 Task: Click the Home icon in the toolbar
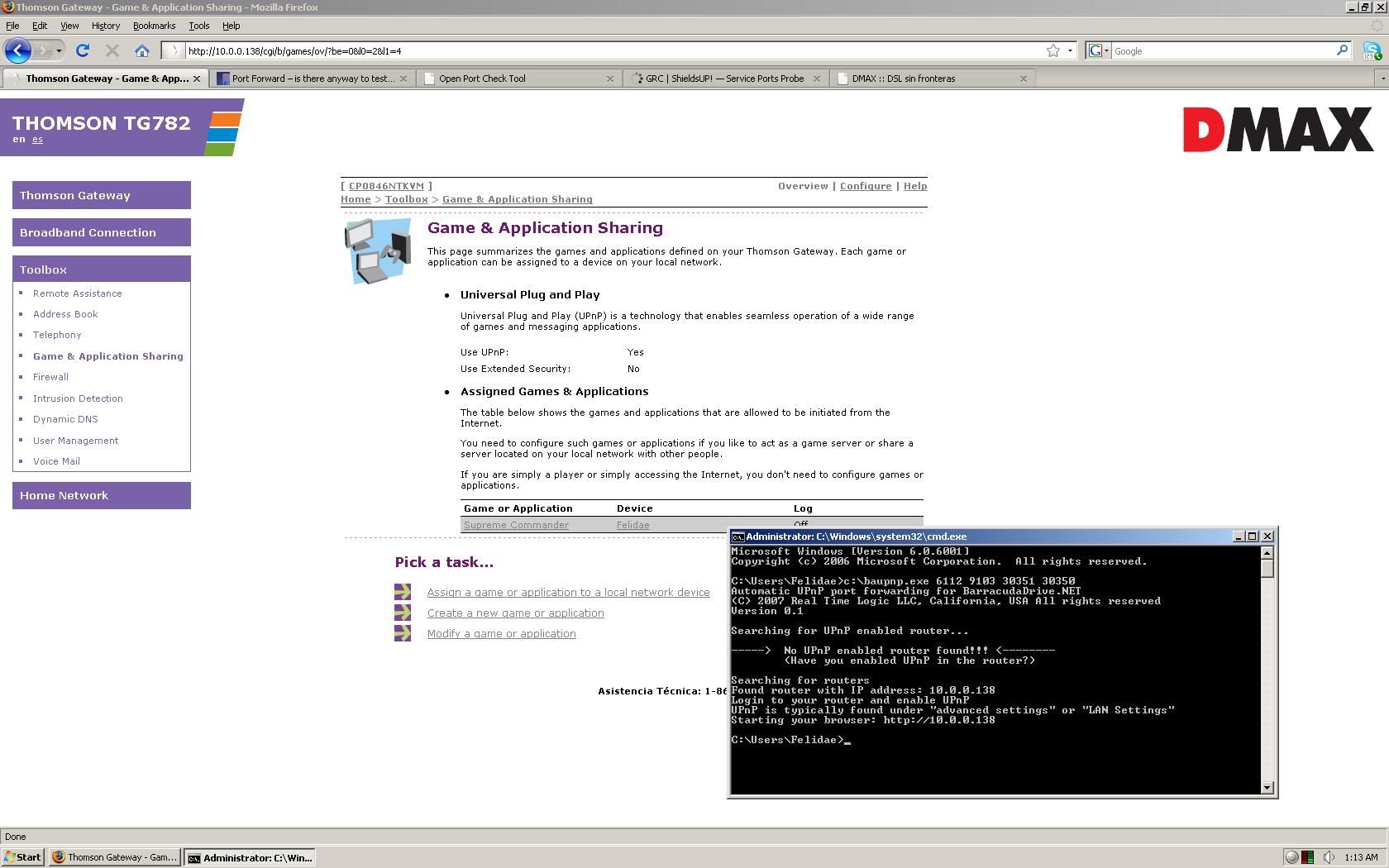(x=142, y=50)
